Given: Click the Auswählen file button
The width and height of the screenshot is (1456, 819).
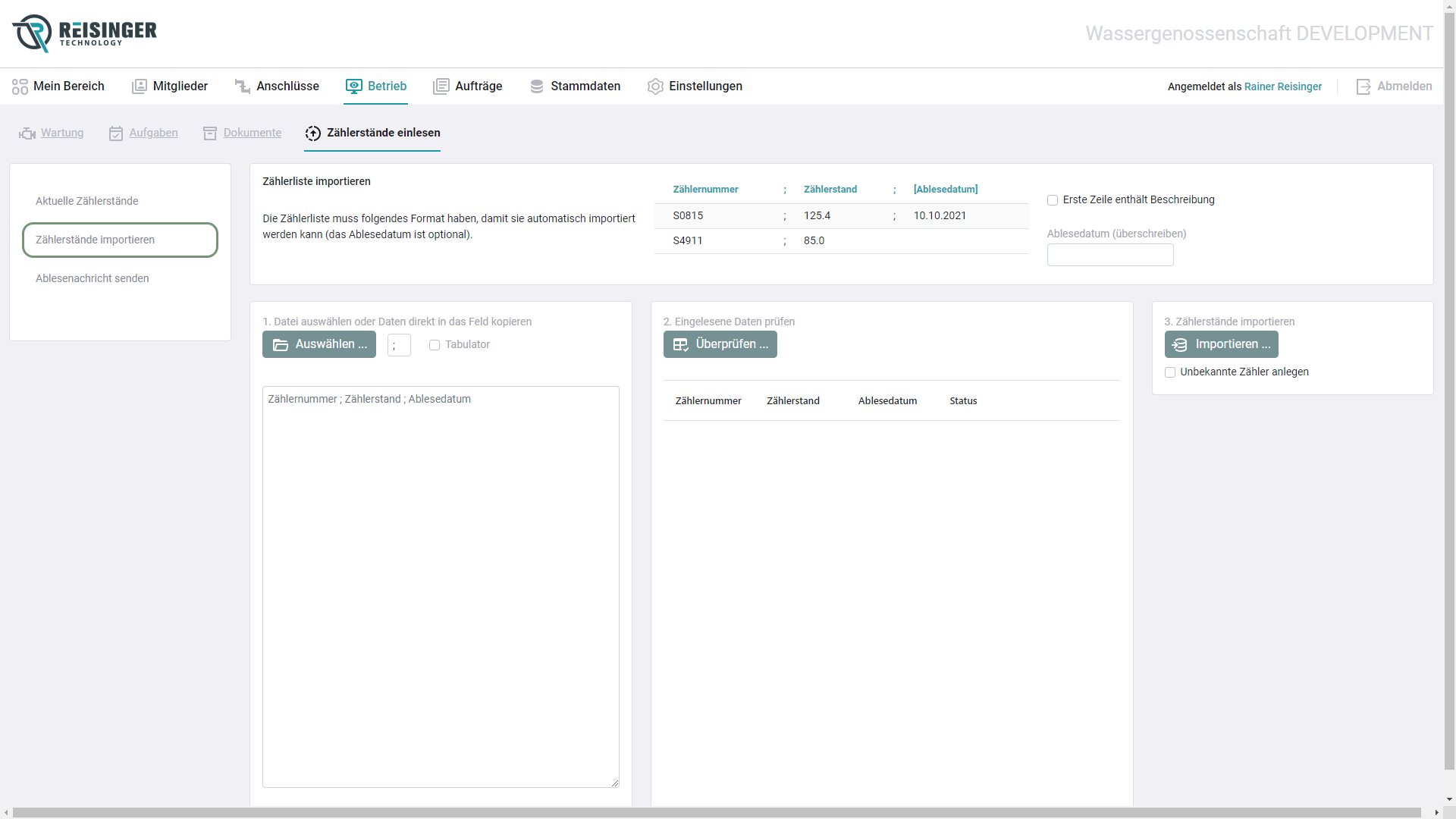Looking at the screenshot, I should pyautogui.click(x=319, y=344).
